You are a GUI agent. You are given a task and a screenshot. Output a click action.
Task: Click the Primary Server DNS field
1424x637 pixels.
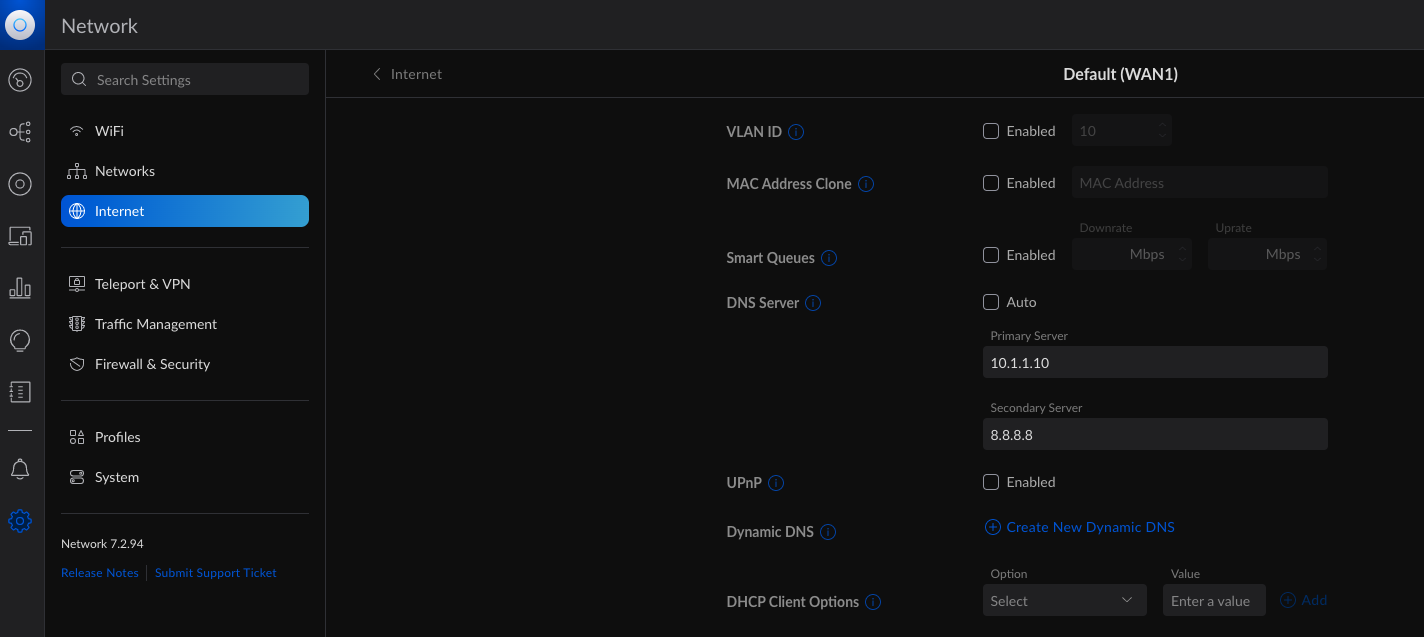point(1155,363)
